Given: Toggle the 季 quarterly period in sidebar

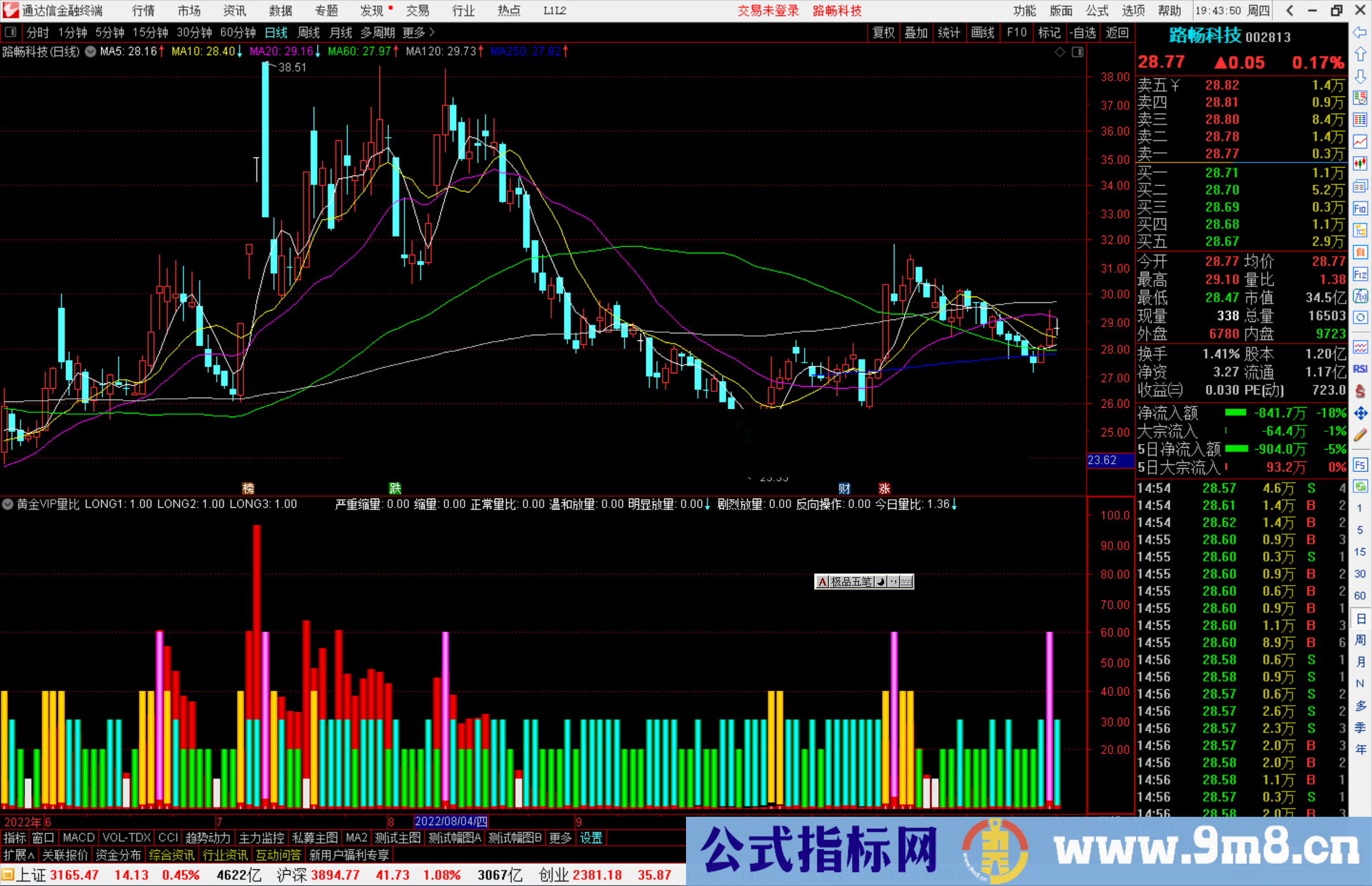Looking at the screenshot, I should (1360, 728).
